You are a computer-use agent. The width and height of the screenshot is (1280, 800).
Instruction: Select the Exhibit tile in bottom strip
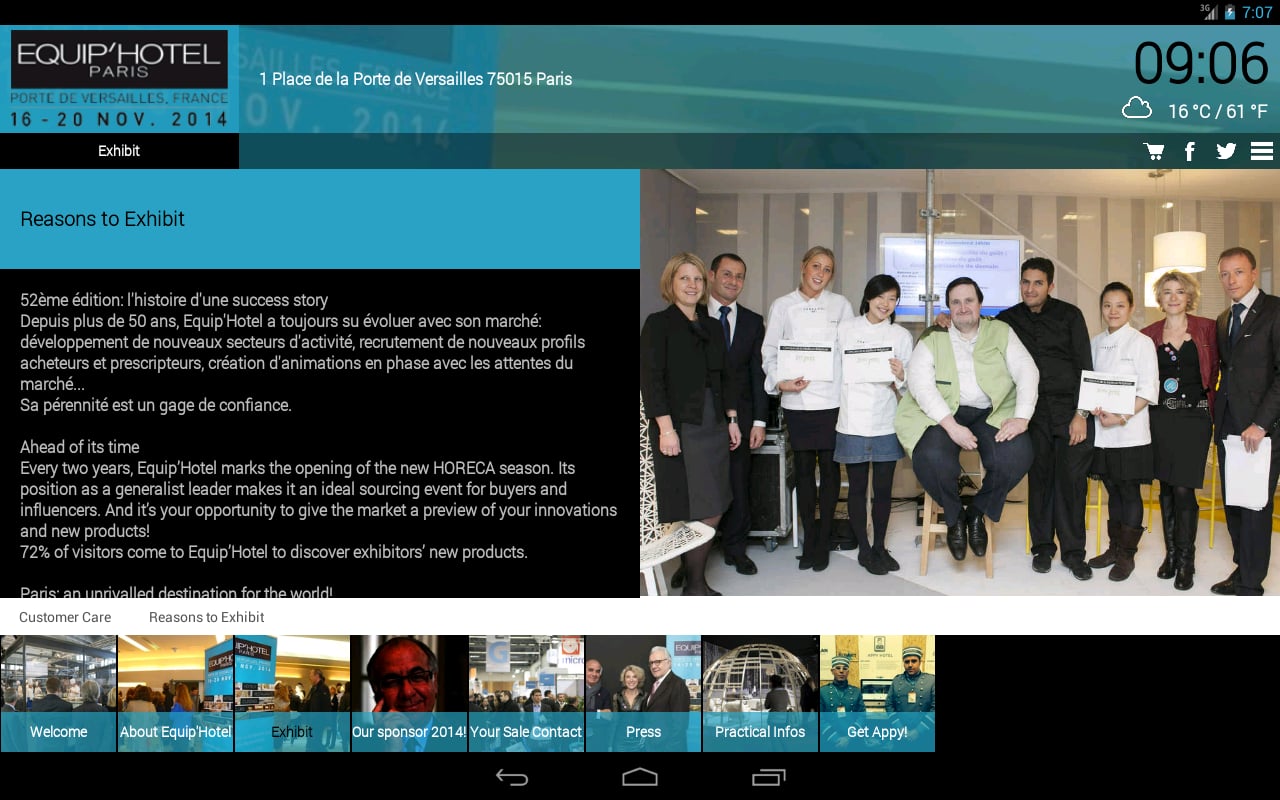pyautogui.click(x=292, y=693)
